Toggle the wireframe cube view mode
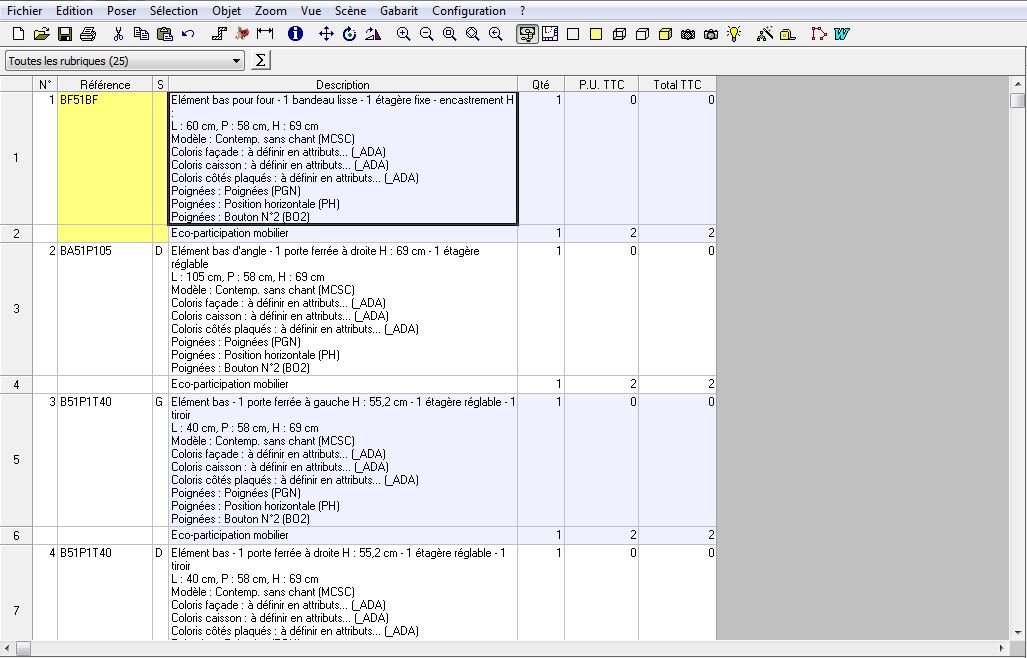The width and height of the screenshot is (1027, 658). 619,34
